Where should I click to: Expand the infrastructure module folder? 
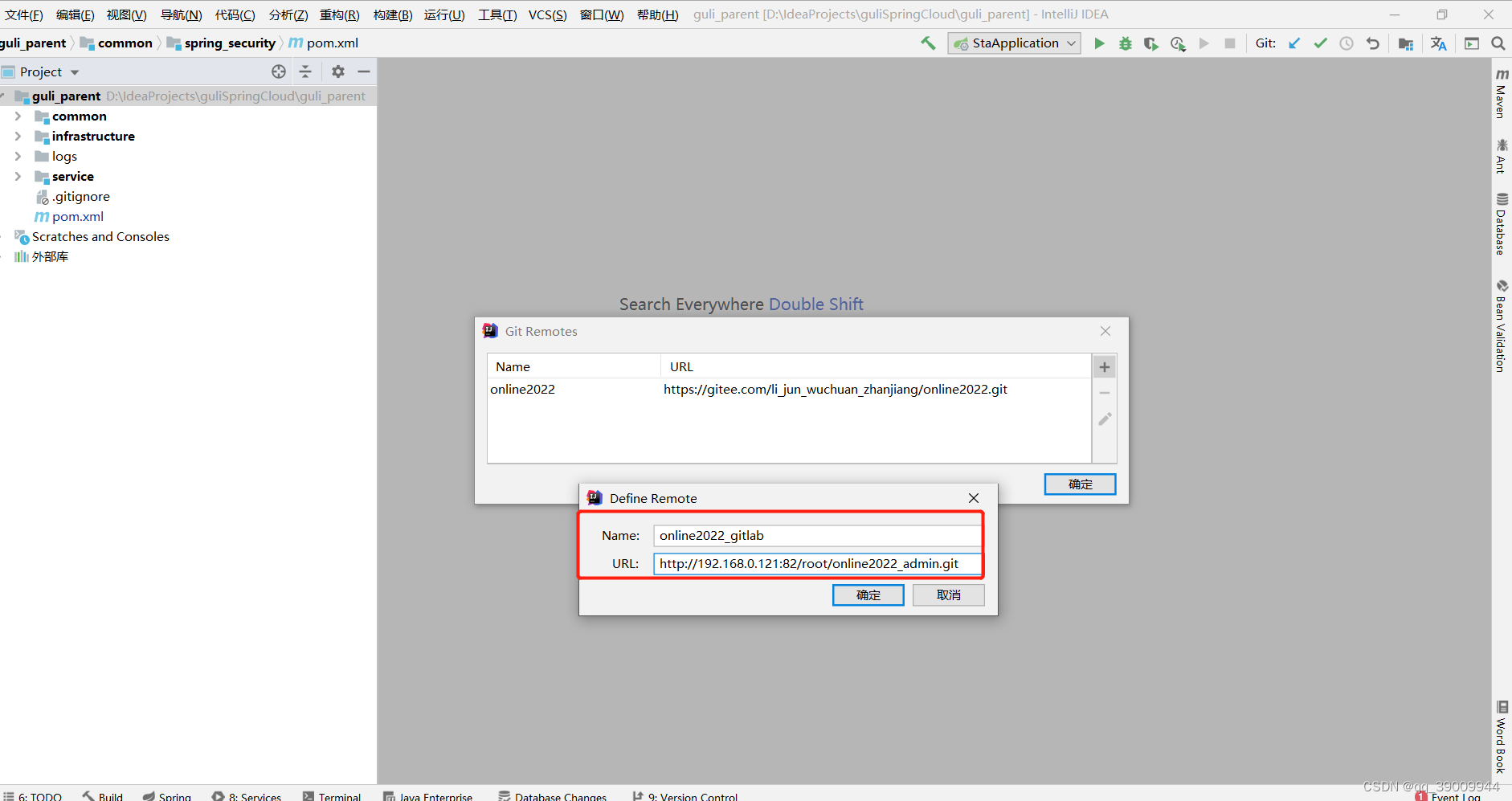coord(18,137)
